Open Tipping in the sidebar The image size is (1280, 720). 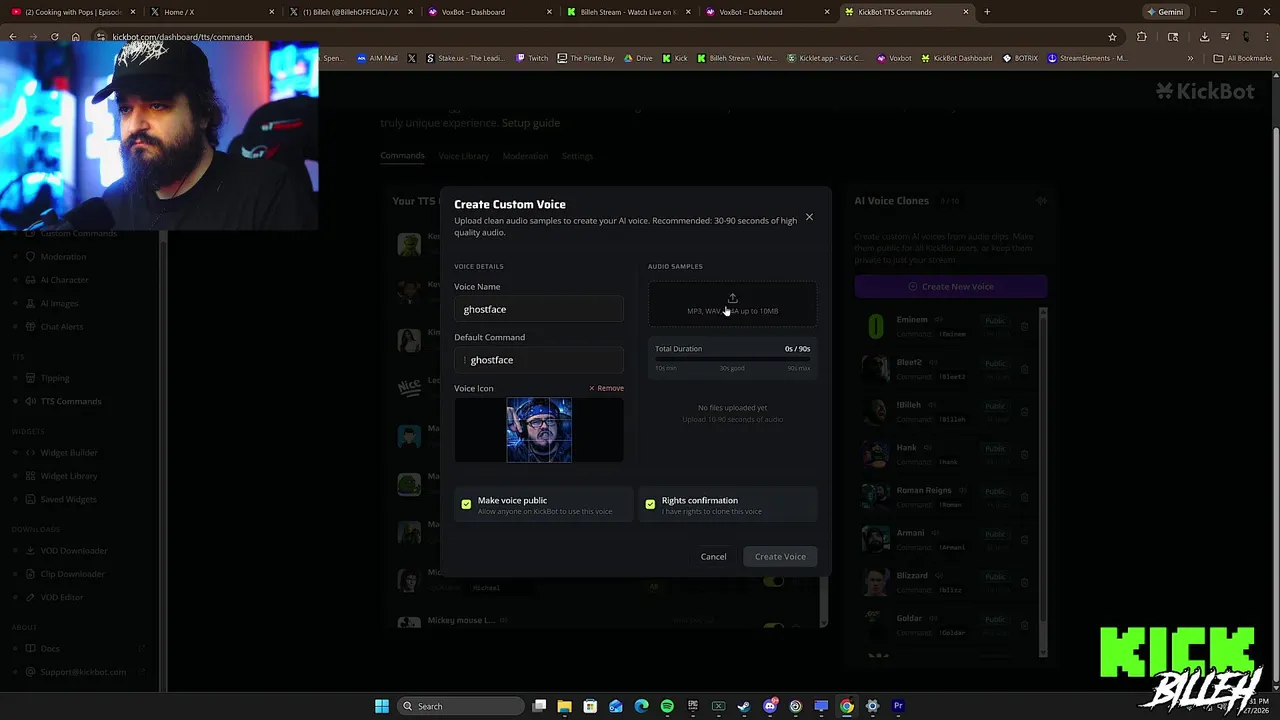coord(55,378)
